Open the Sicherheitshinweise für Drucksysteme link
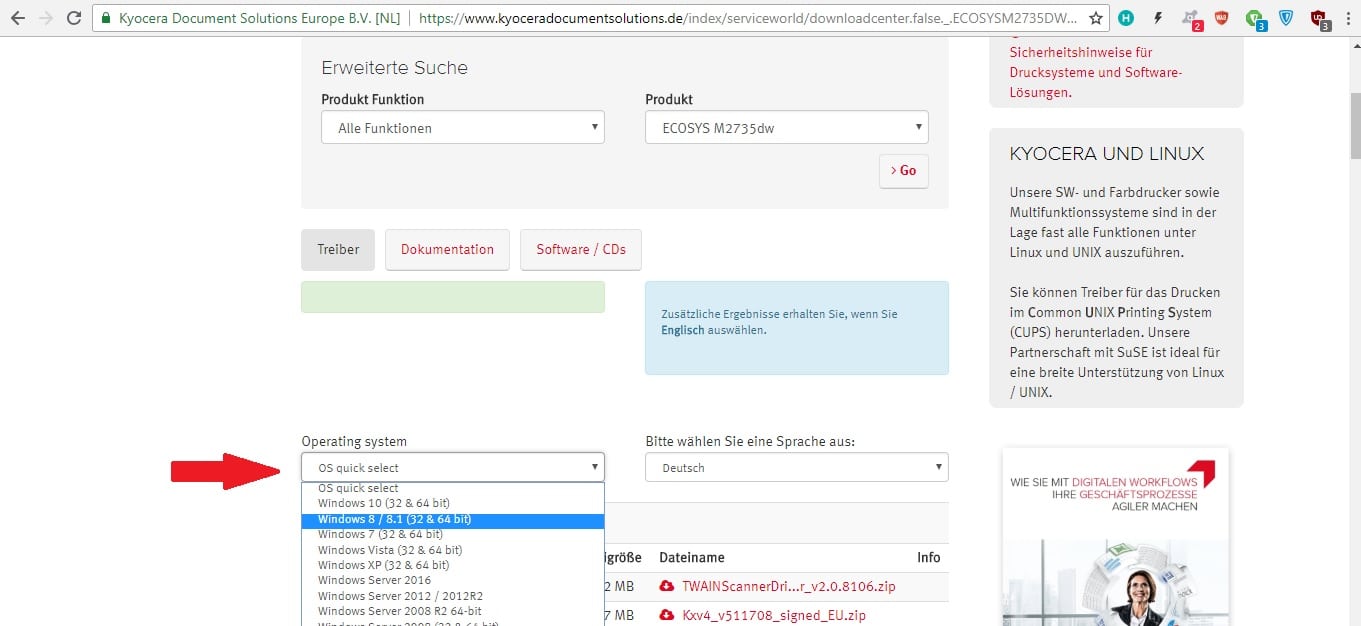1361x626 pixels. 1096,72
